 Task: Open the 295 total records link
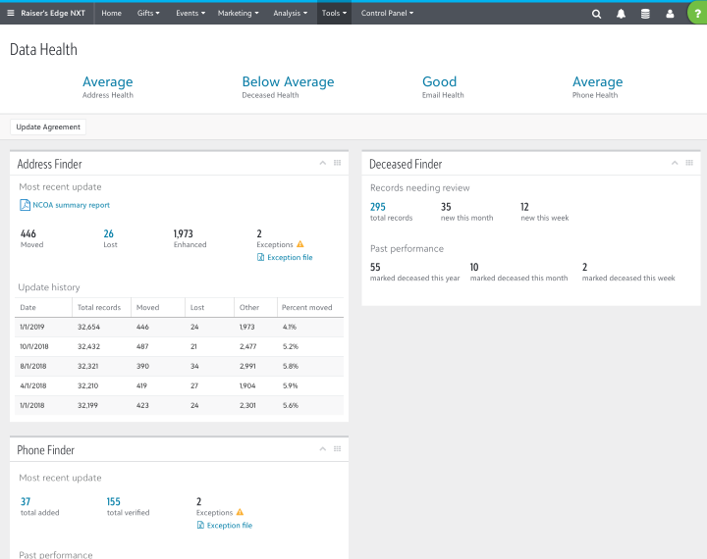click(x=377, y=207)
